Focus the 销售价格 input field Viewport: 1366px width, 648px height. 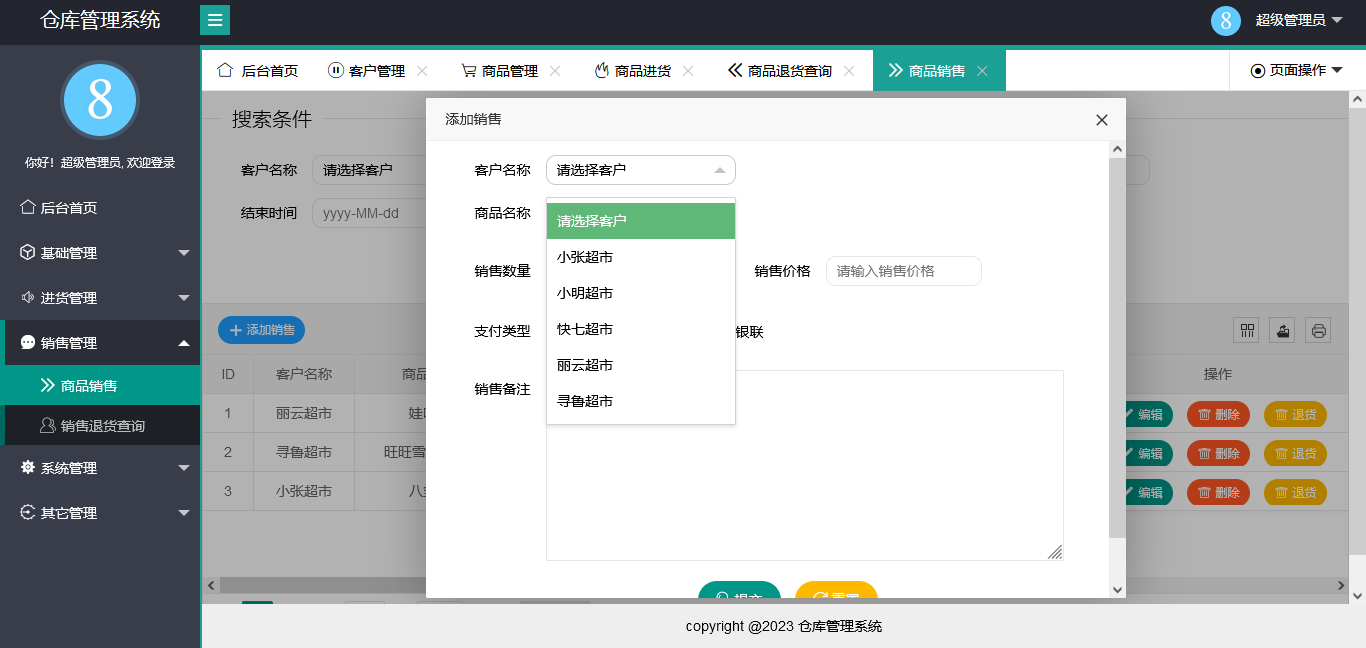(x=903, y=271)
